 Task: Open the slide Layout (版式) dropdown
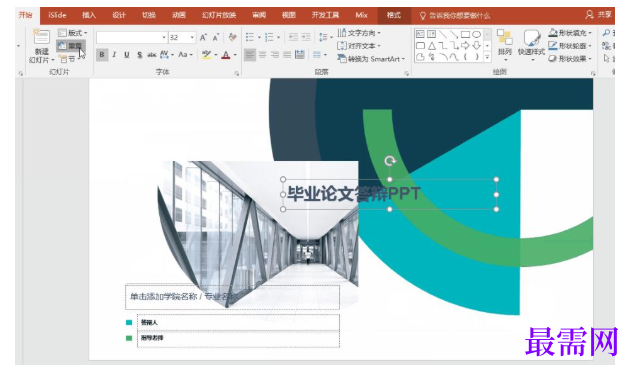[x=72, y=33]
